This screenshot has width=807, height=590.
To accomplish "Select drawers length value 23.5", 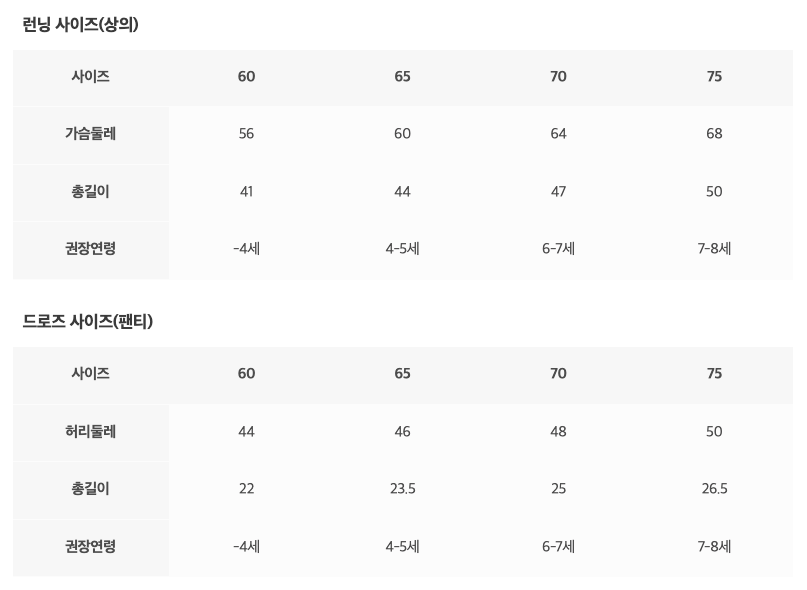I will click(x=402, y=489).
